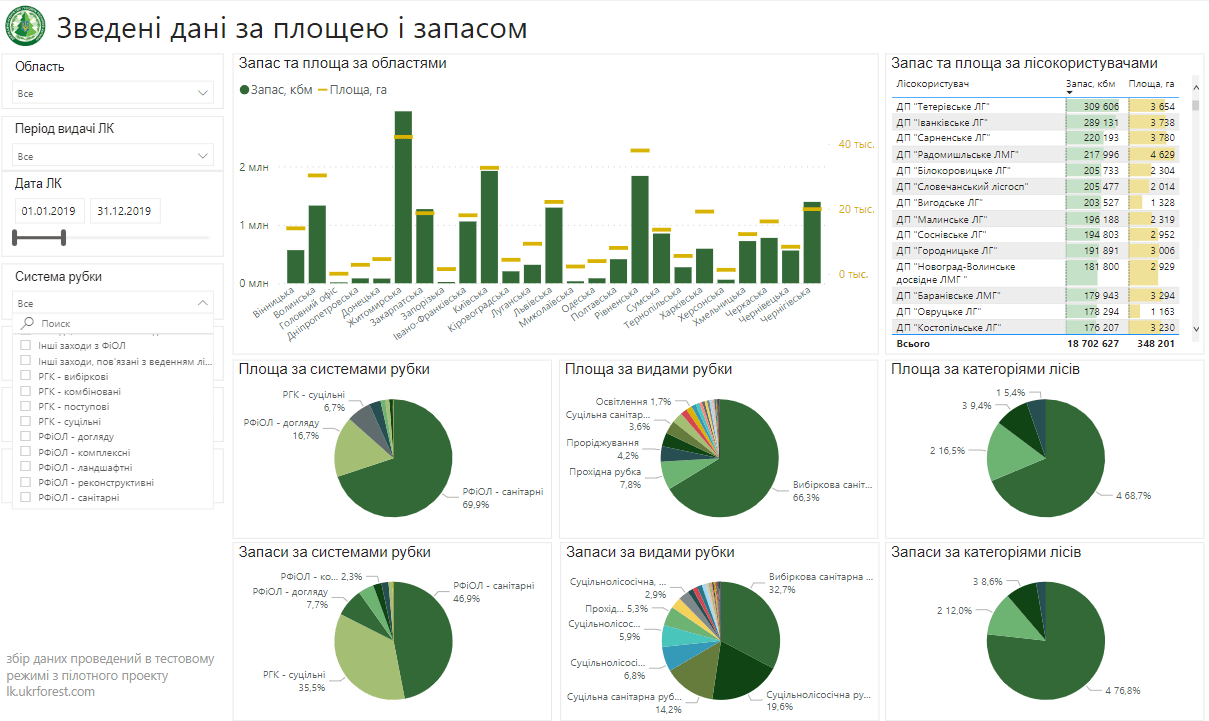Click the sort arrow under Запас, кбм column

pos(1071,93)
